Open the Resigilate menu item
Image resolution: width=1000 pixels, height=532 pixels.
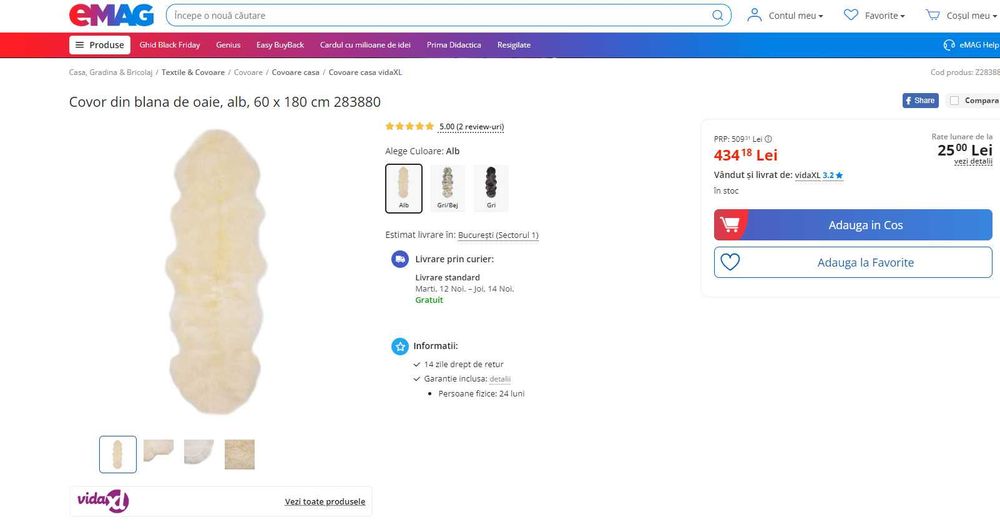point(514,45)
